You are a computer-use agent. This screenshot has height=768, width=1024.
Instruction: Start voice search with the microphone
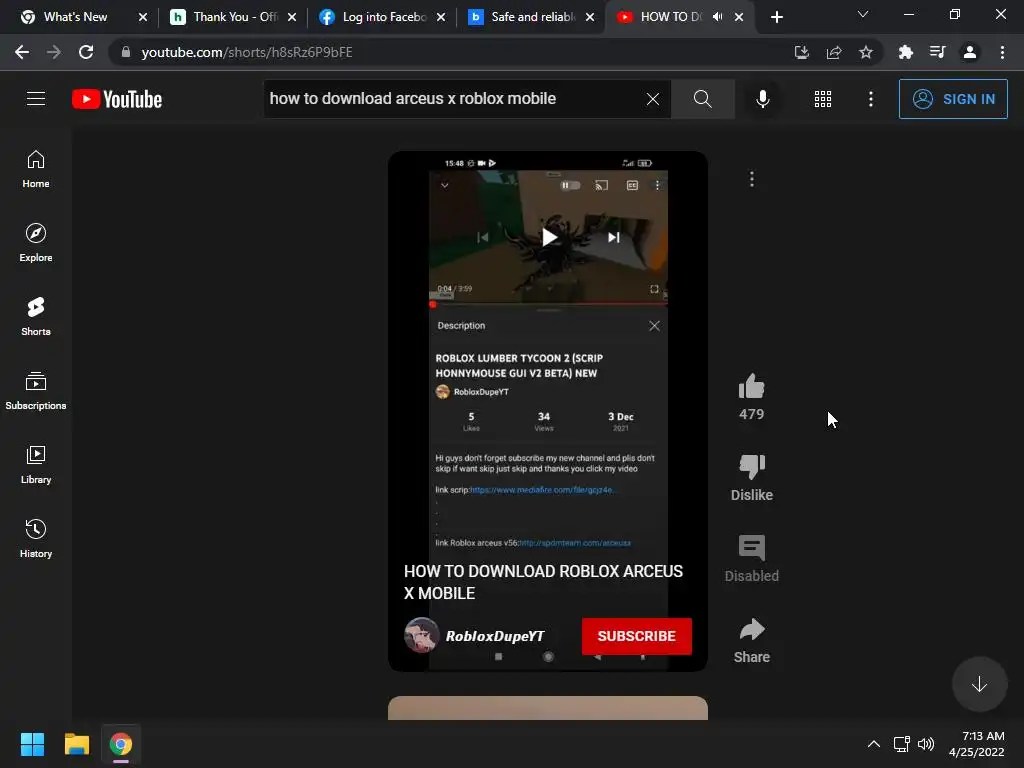[x=762, y=99]
